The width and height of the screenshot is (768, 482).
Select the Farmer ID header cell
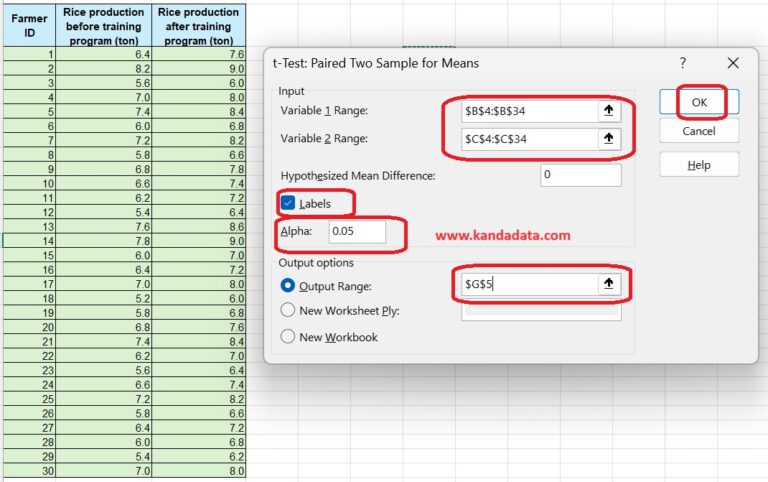27,25
